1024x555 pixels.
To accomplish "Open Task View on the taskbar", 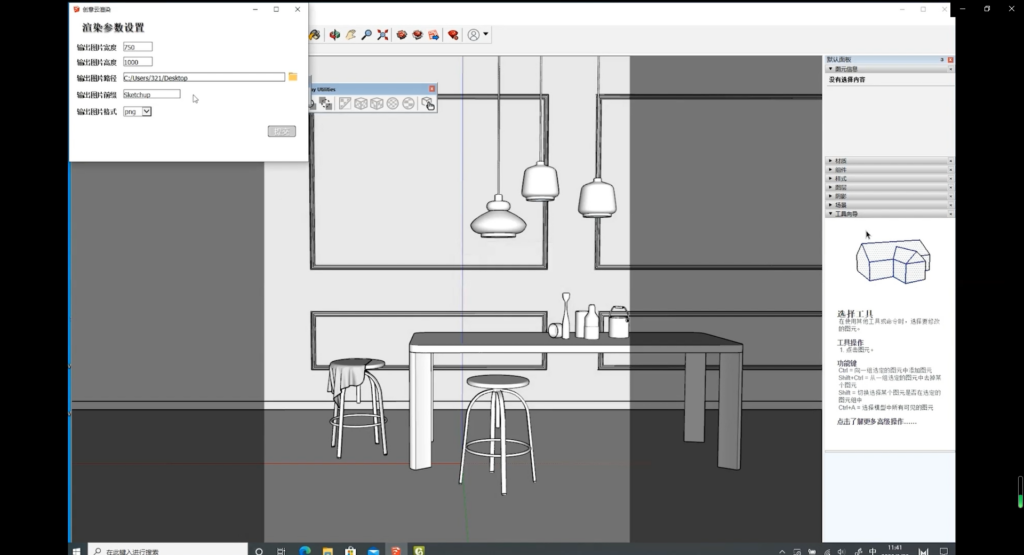I will 281,552.
